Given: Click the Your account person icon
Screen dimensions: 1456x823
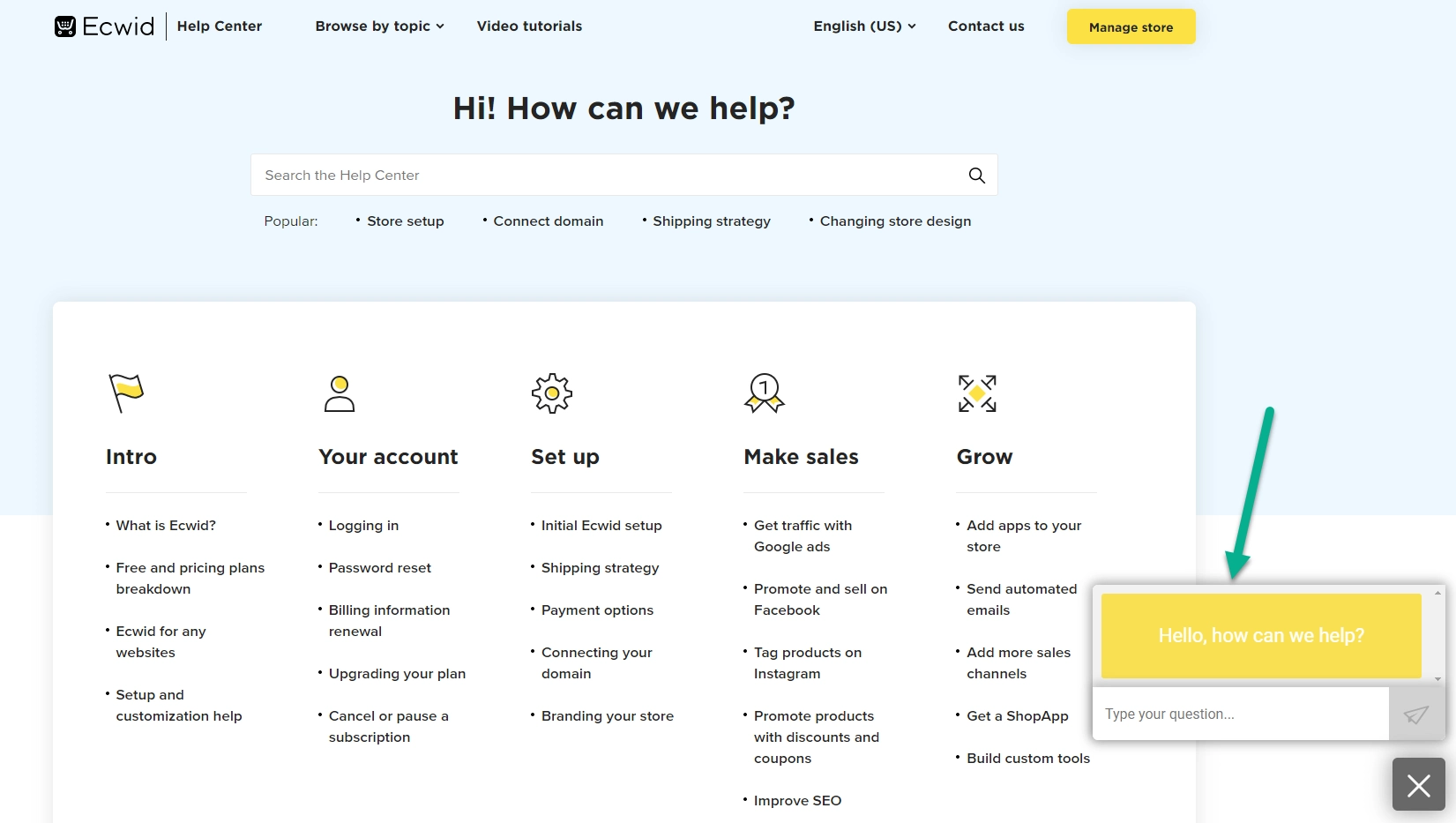Looking at the screenshot, I should 340,393.
